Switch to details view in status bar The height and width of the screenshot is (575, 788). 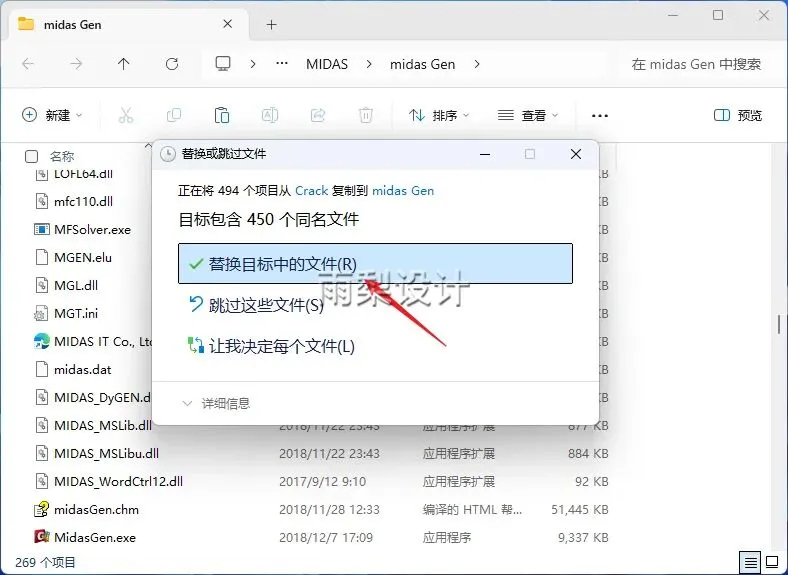pos(750,562)
